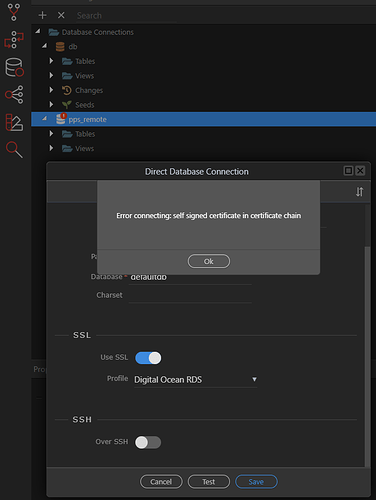Select the db database cylinder icon
Viewport: 376px width, 500px height.
[60, 47]
